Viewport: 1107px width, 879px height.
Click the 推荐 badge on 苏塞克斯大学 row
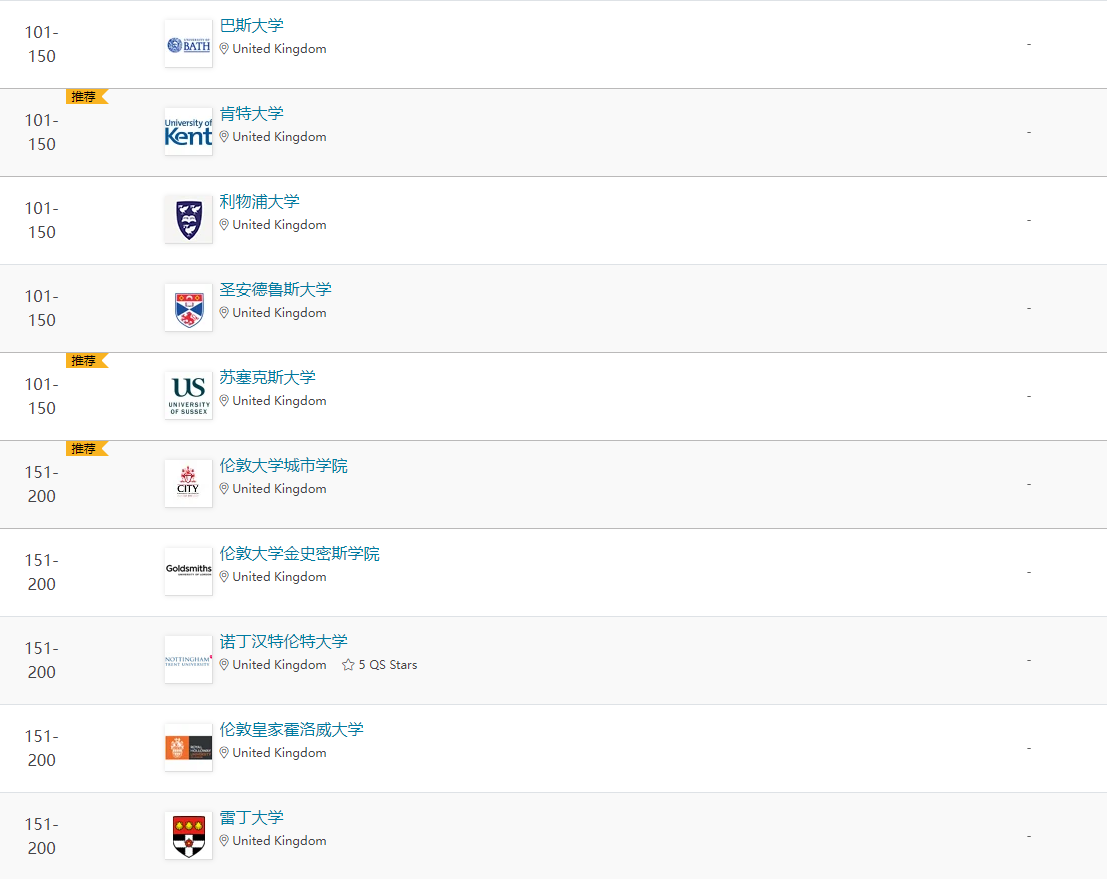85,361
